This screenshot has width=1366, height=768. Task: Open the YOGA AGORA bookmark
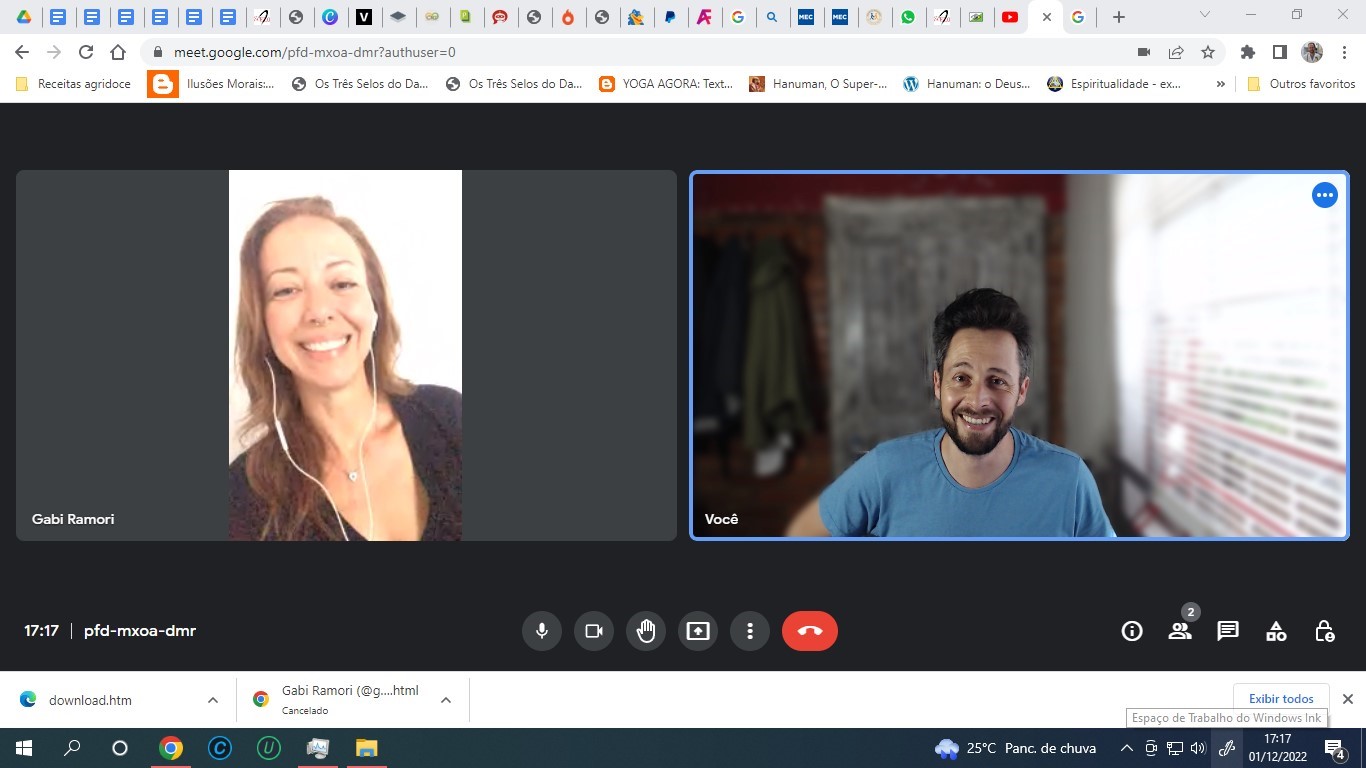coord(666,84)
